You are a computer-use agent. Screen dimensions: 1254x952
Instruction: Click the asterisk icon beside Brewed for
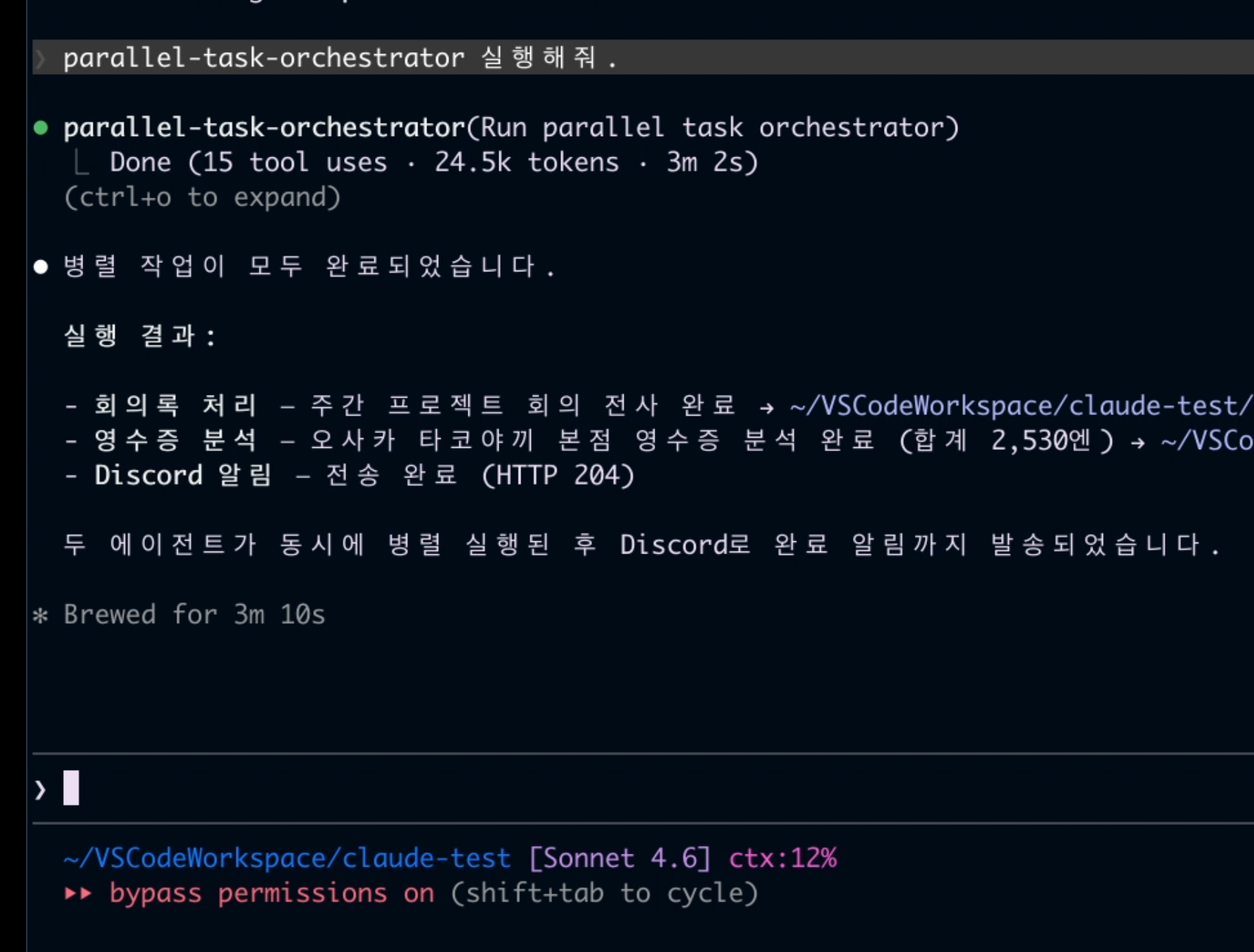click(x=41, y=615)
